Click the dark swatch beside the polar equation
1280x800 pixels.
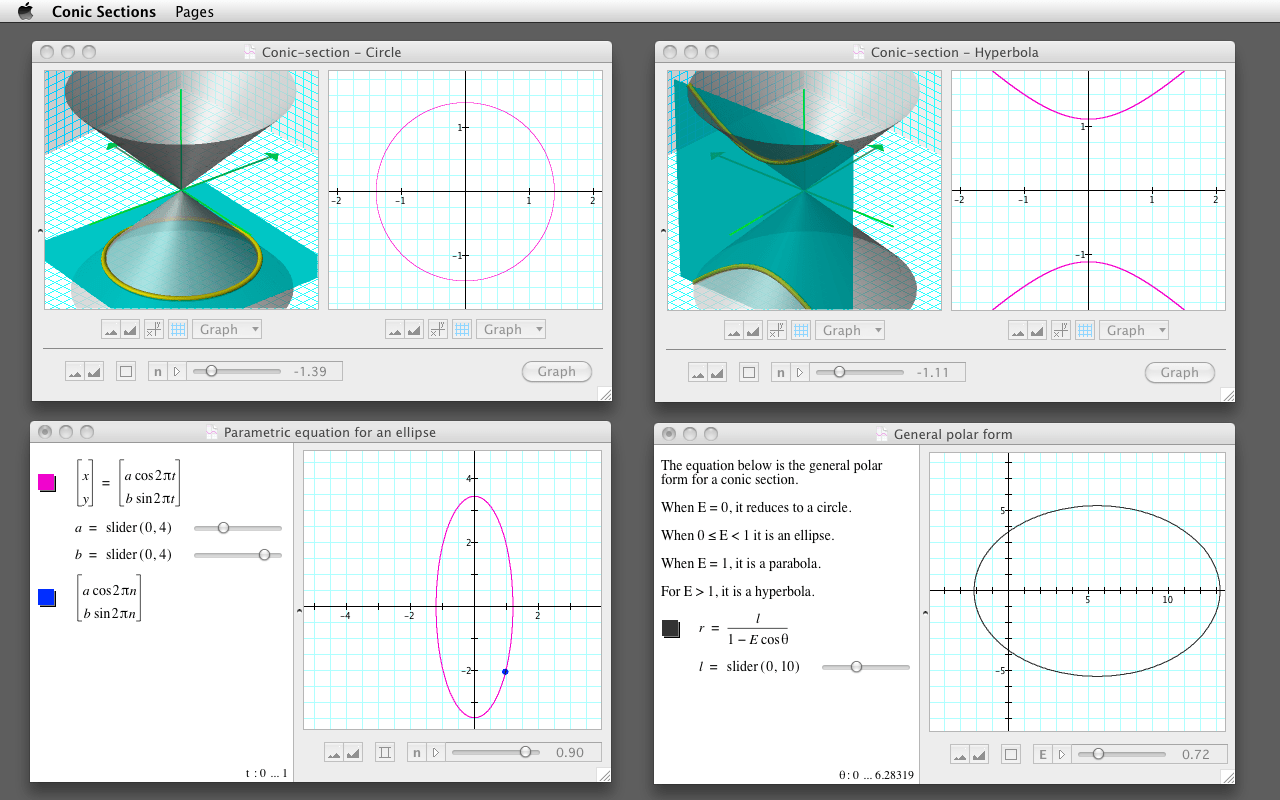671,628
